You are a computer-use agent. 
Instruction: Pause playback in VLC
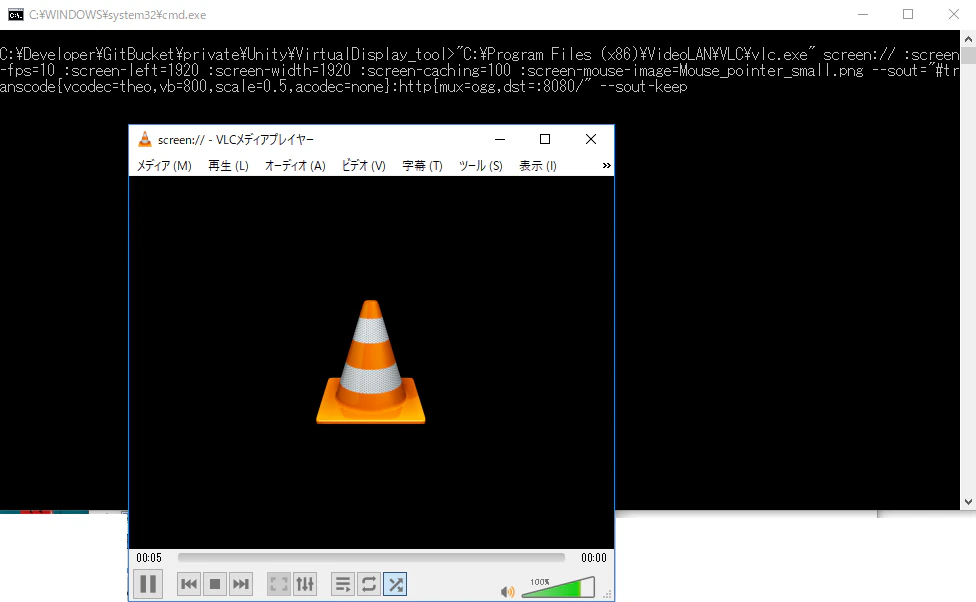click(x=148, y=584)
